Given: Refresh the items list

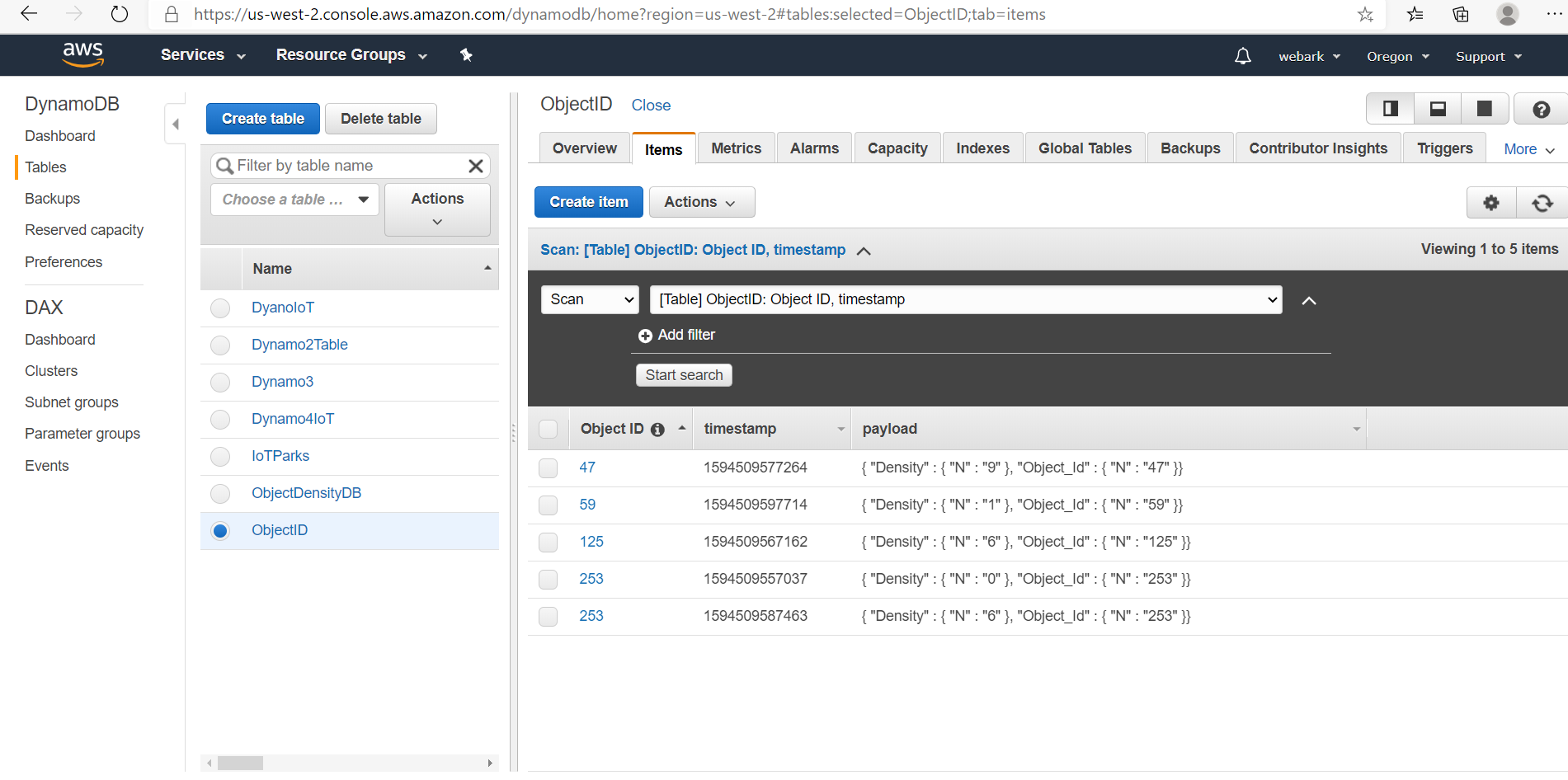Looking at the screenshot, I should coord(1542,203).
